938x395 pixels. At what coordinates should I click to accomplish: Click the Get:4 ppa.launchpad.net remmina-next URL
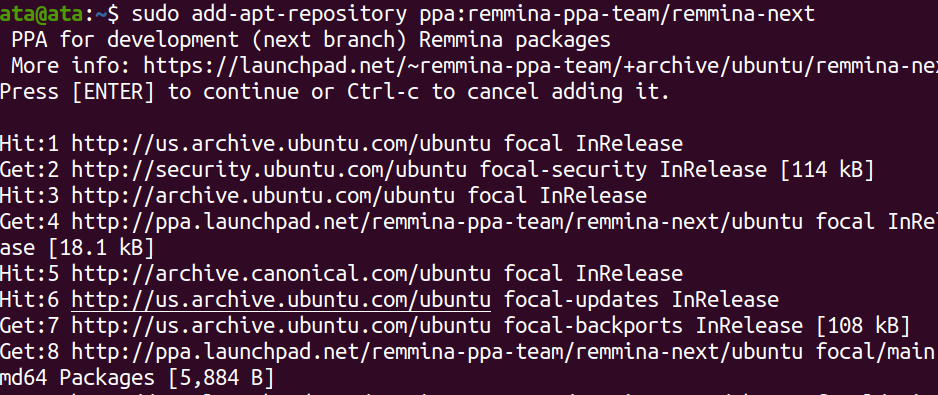point(437,222)
